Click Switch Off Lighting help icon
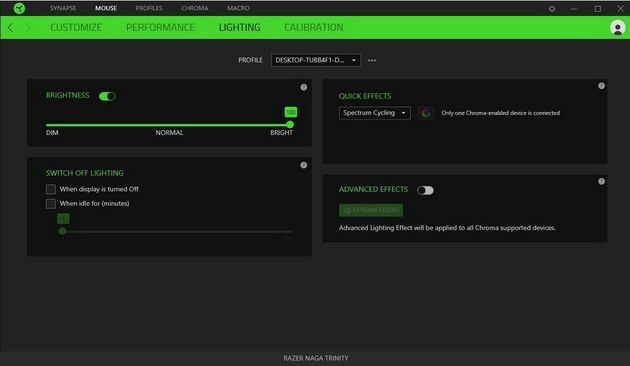The height and width of the screenshot is (366, 630). (304, 165)
